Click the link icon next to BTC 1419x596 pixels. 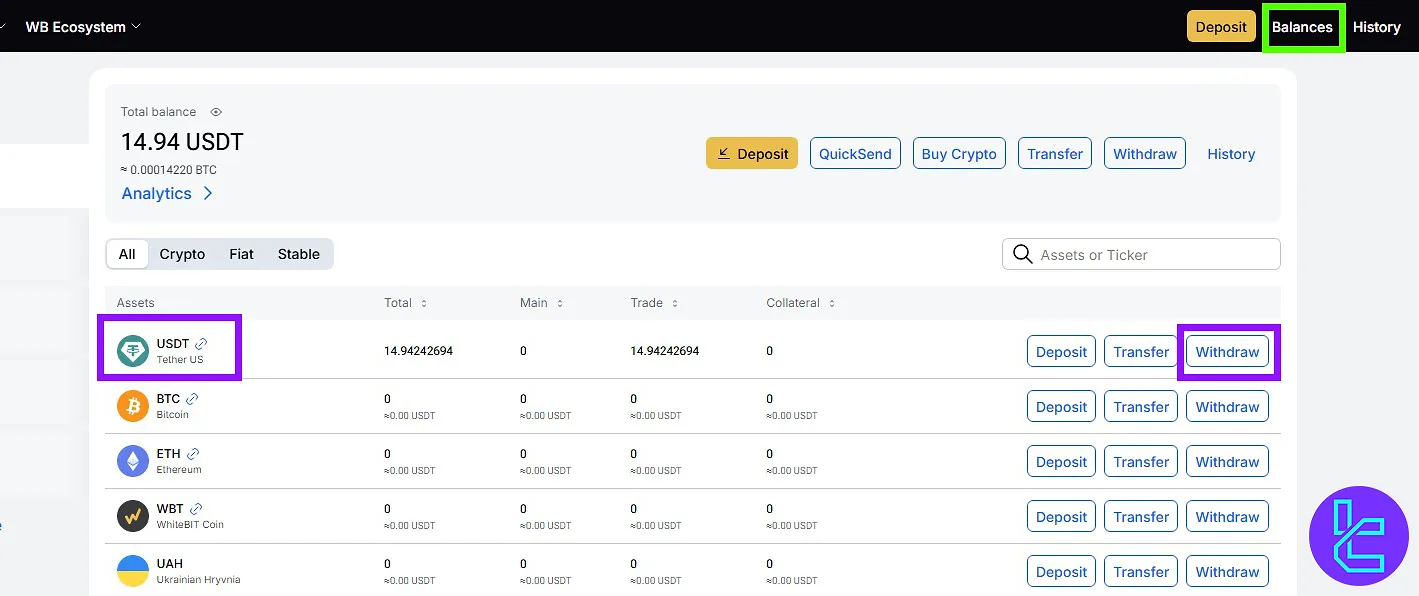coord(192,398)
